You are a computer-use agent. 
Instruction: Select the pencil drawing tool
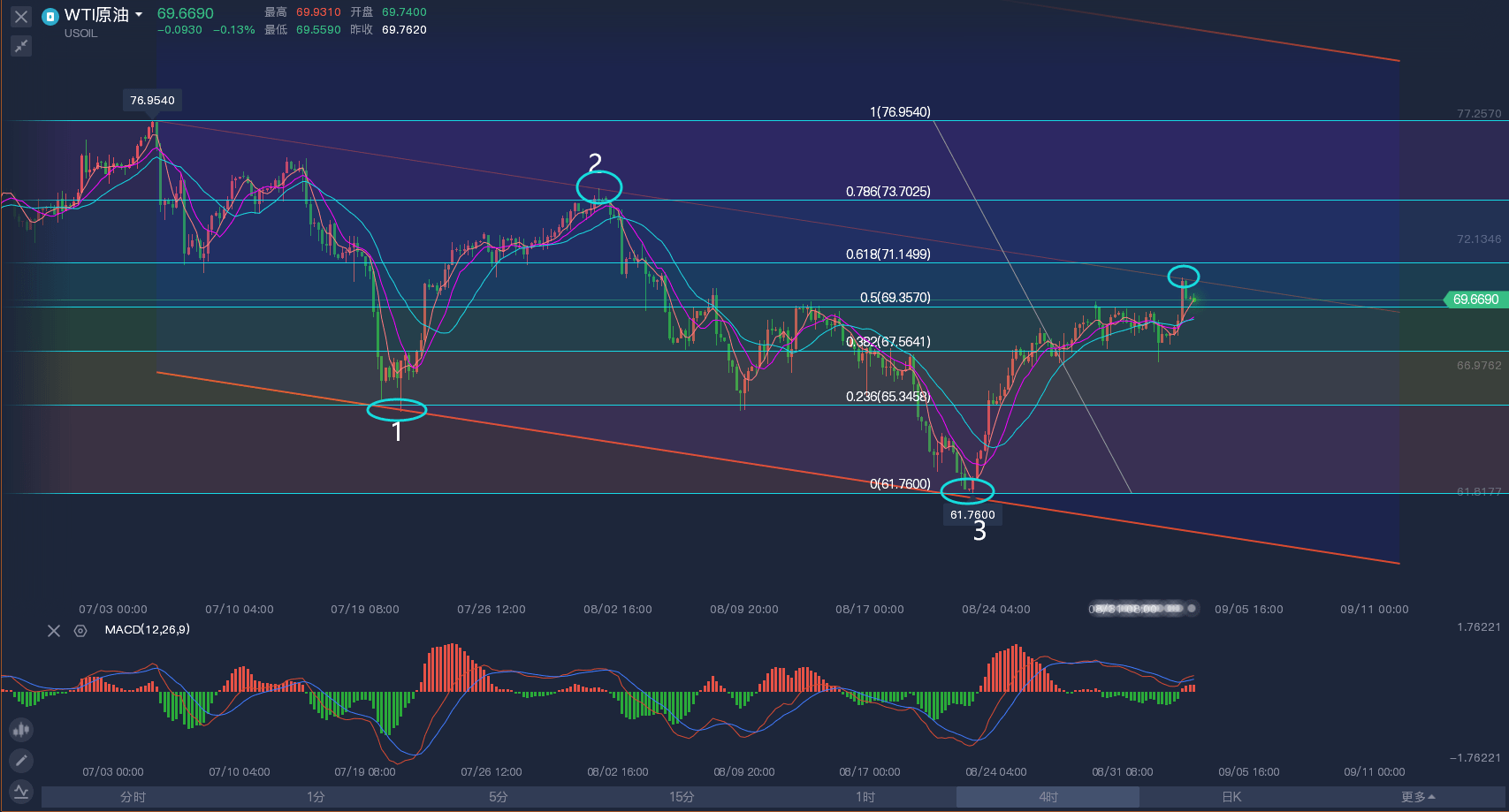21,760
